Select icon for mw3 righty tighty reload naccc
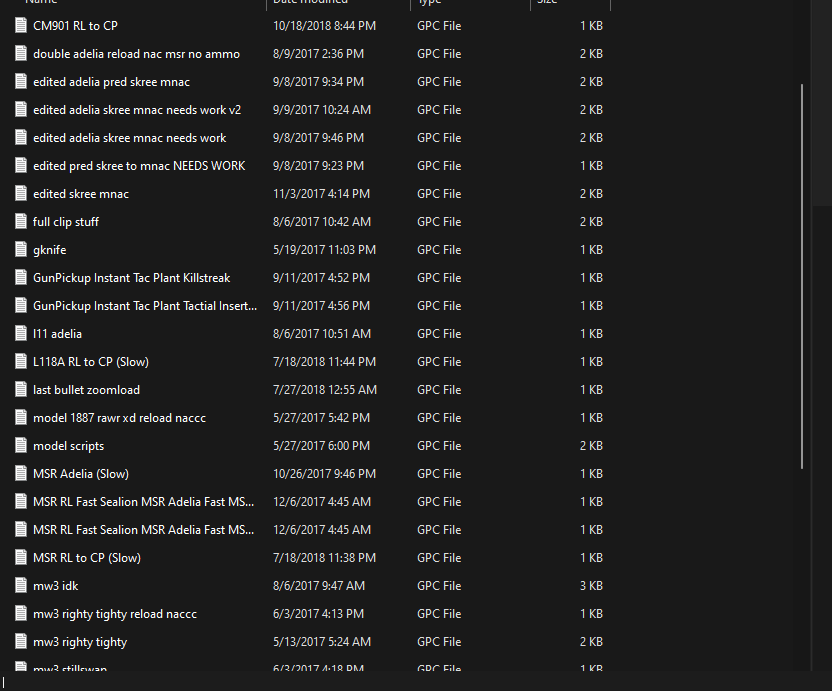The width and height of the screenshot is (832, 691). pos(21,614)
